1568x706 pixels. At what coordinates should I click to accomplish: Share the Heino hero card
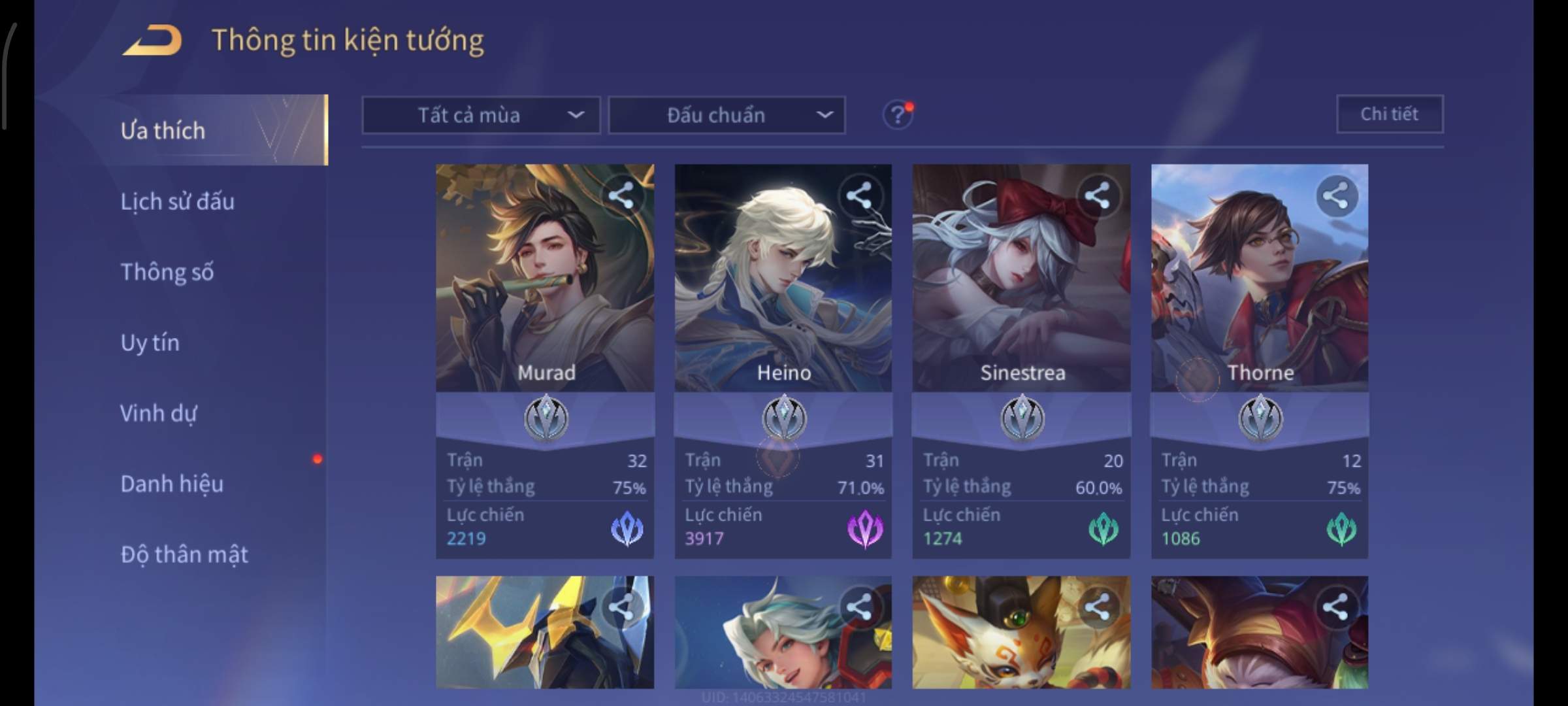(x=858, y=195)
